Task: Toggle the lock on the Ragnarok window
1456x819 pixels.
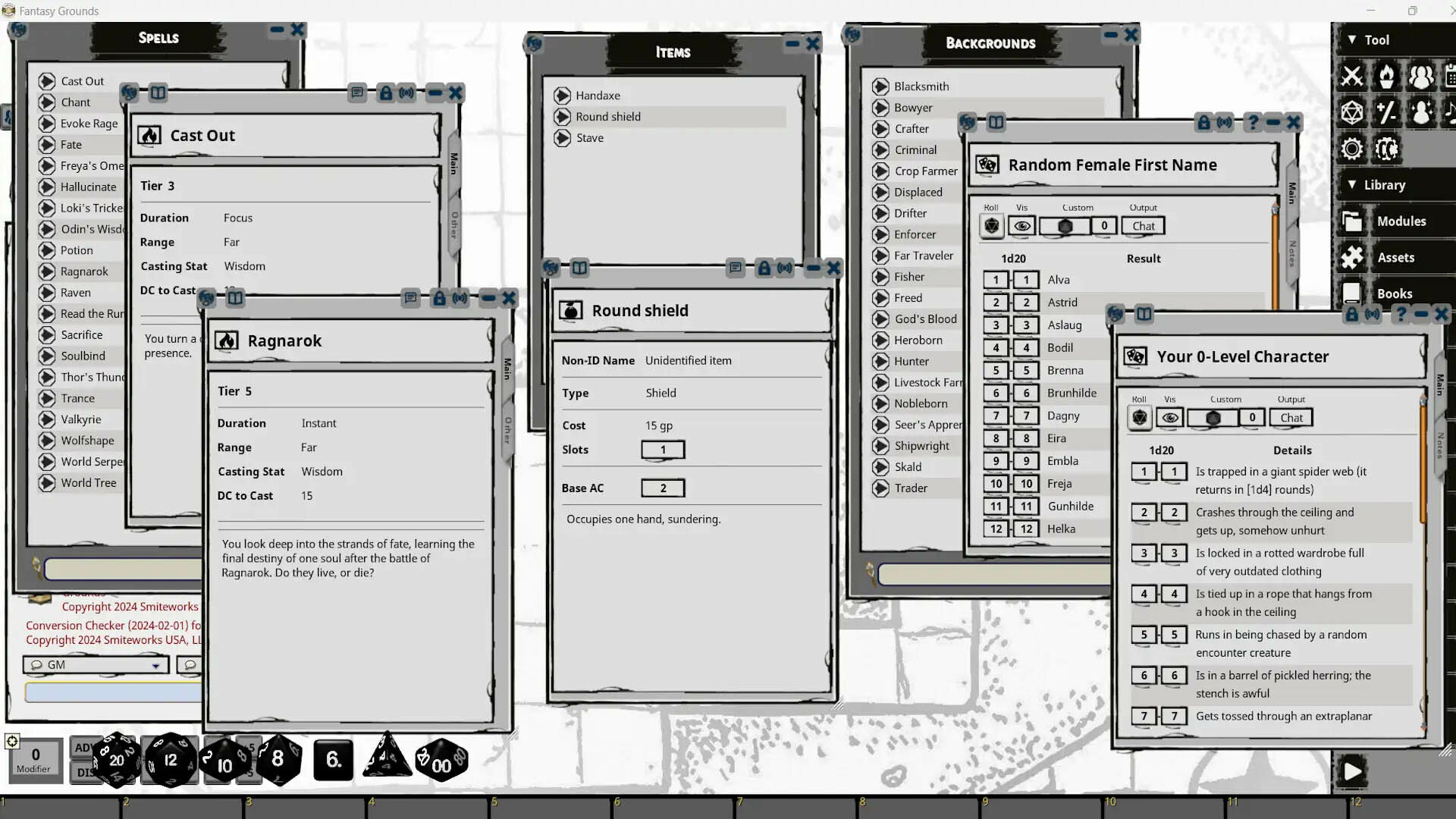Action: [440, 299]
